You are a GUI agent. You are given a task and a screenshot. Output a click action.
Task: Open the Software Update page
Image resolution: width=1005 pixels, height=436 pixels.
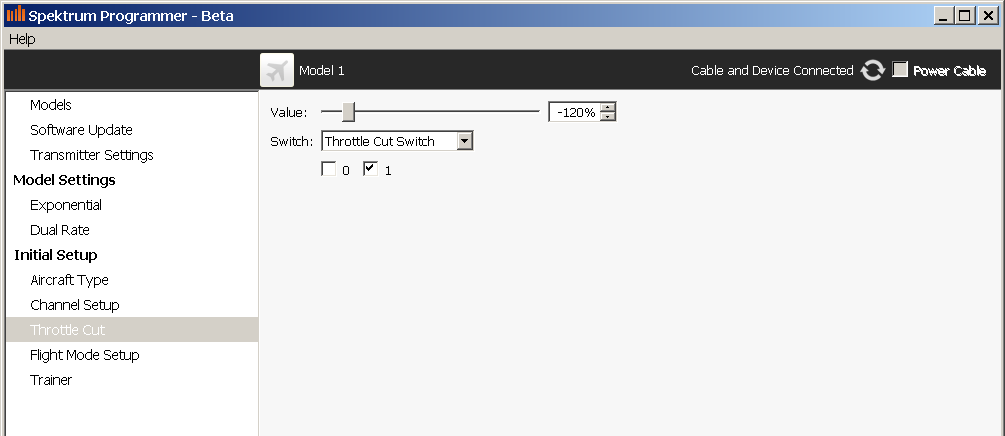(81, 130)
